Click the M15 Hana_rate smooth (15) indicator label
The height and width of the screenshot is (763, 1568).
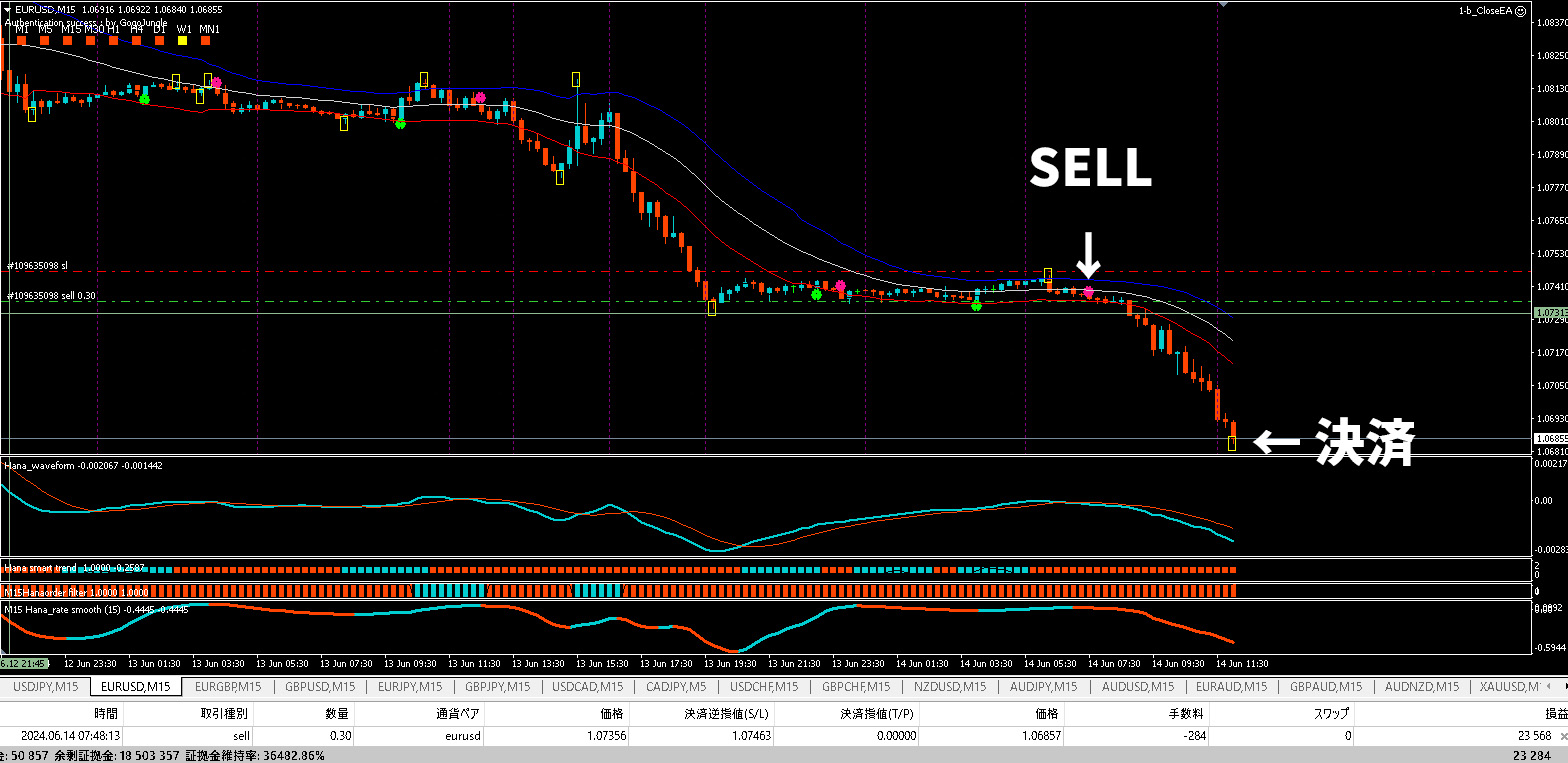tap(96, 609)
